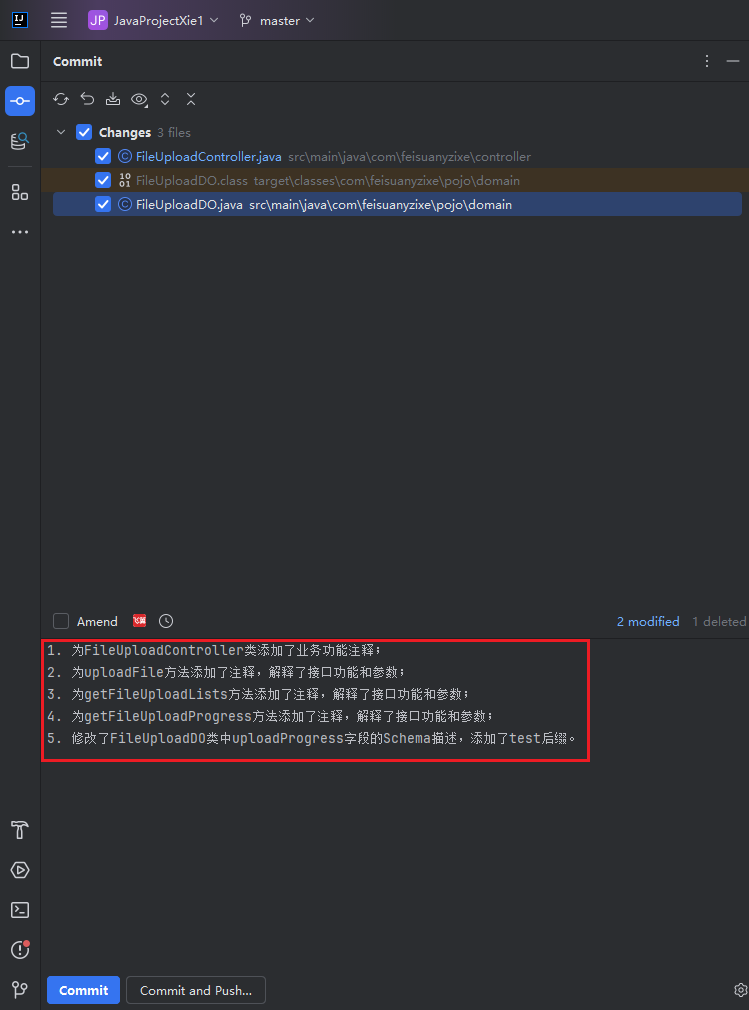
Task: Open Commit panel options kebab menu
Action: click(706, 61)
